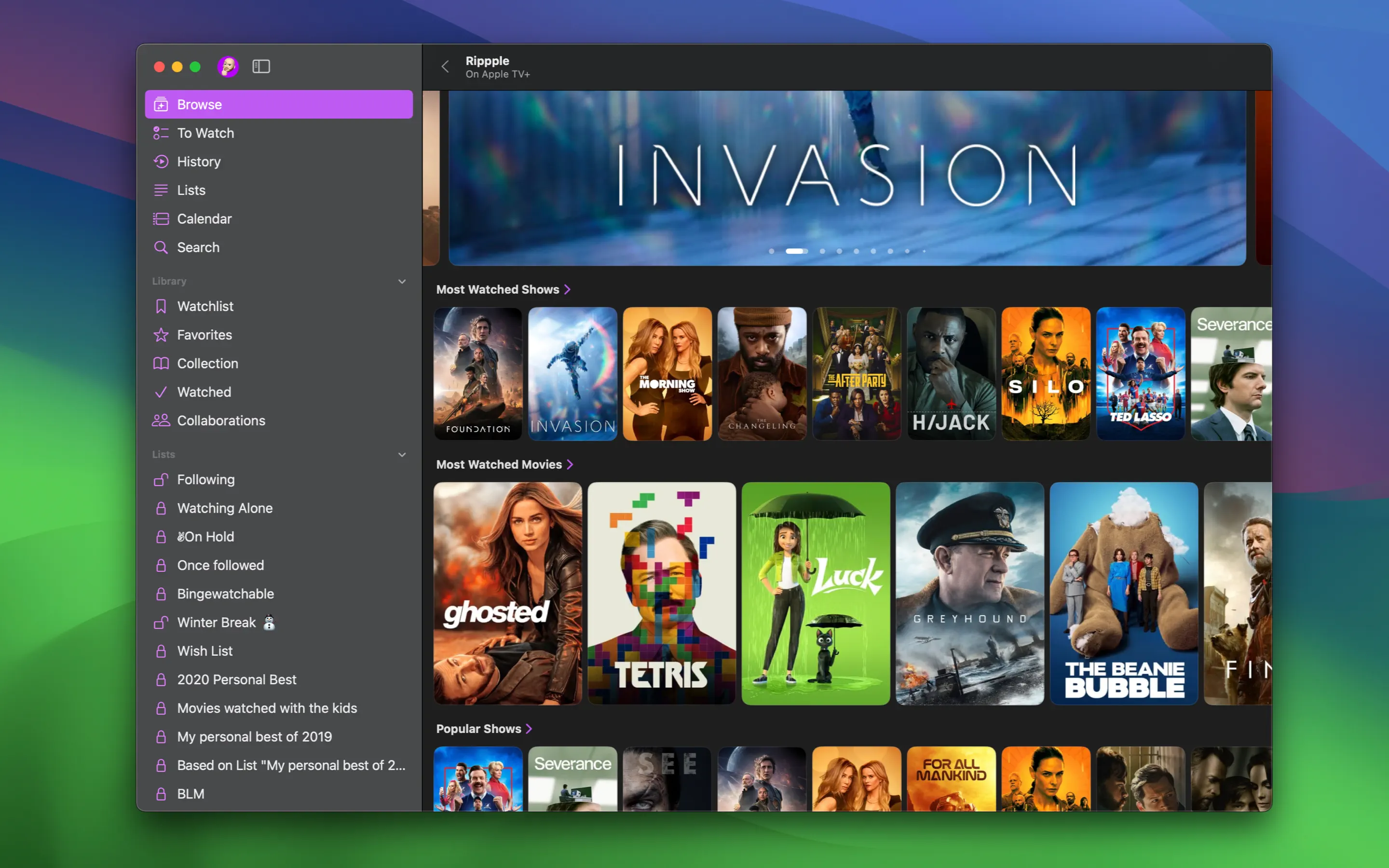Open the Collaborations library item
This screenshot has height=868, width=1389.
click(220, 421)
